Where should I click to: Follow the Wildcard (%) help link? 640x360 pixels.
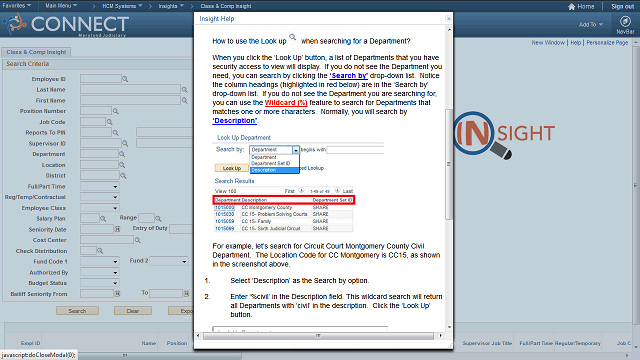(x=286, y=102)
